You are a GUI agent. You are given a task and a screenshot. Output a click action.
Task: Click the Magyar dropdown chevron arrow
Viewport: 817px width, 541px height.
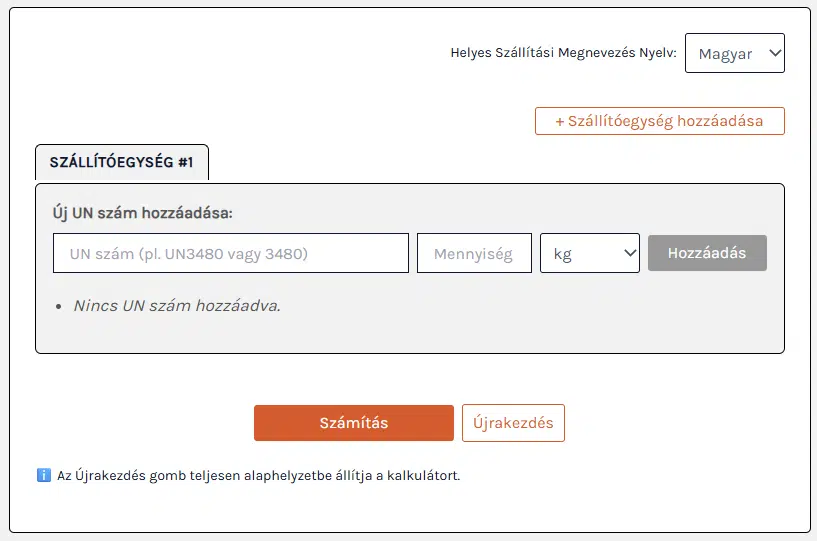tap(775, 54)
